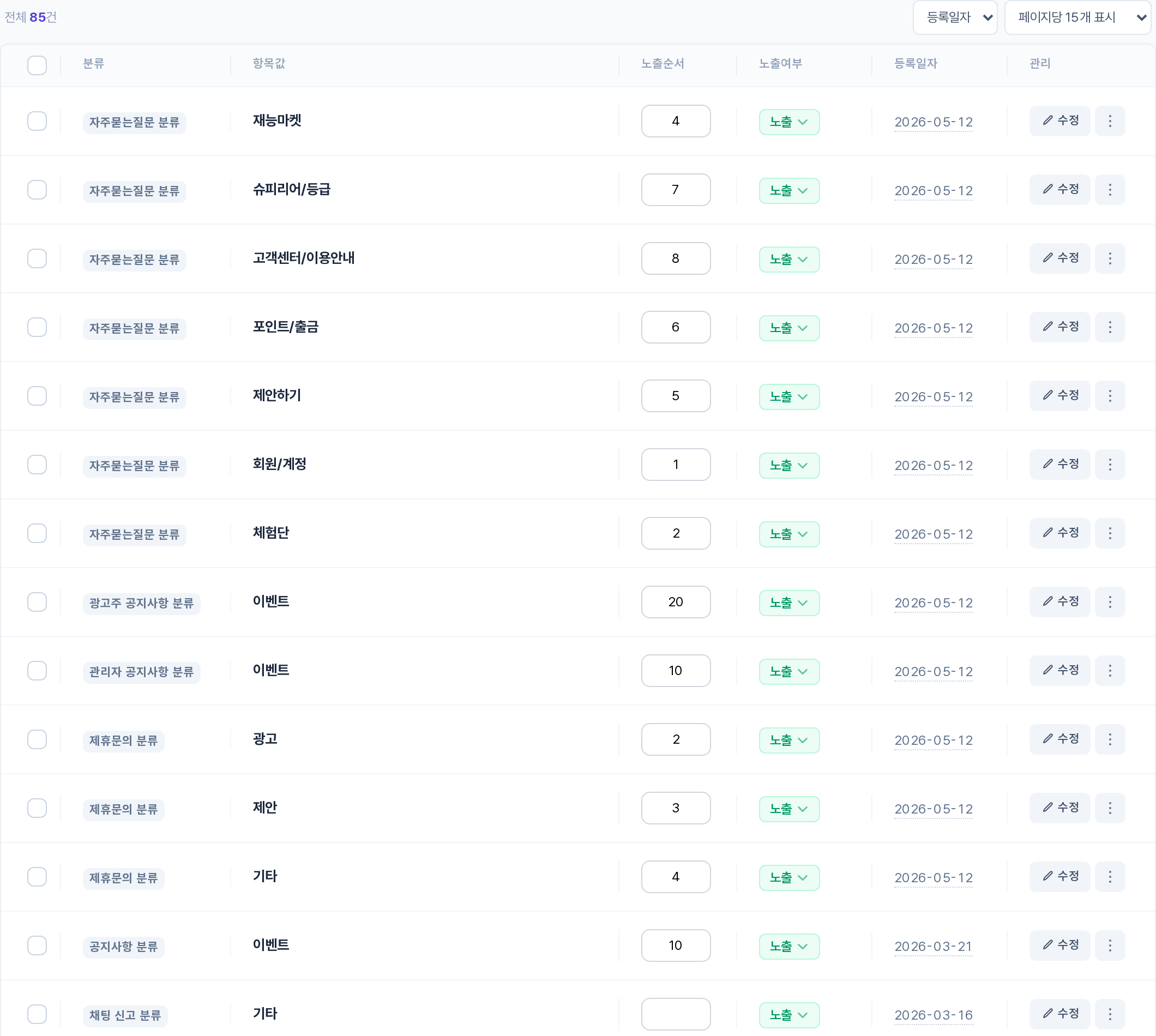
Task: Toggle the select-all checkbox in the table header
Action: (37, 65)
